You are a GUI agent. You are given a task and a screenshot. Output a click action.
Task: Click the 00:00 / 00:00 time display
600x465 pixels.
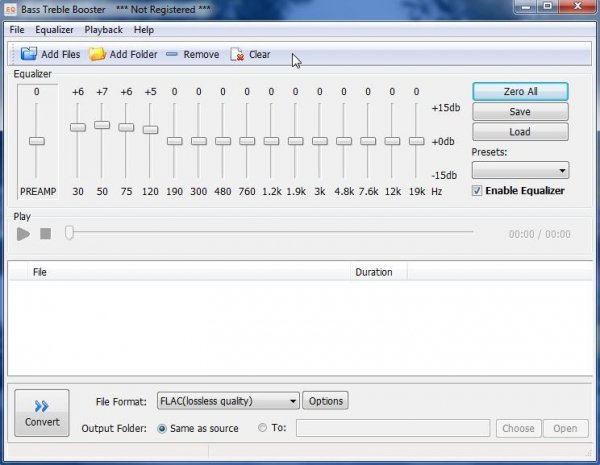pos(539,234)
